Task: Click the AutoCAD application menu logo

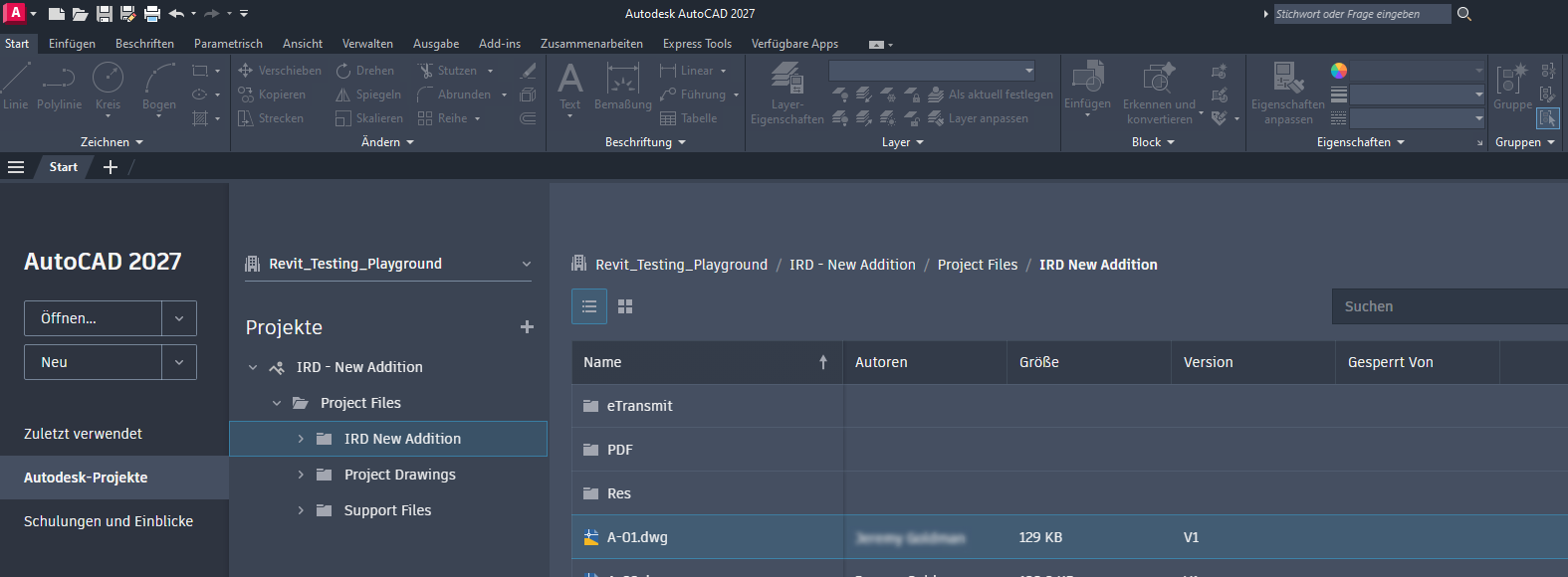Action: coord(15,13)
